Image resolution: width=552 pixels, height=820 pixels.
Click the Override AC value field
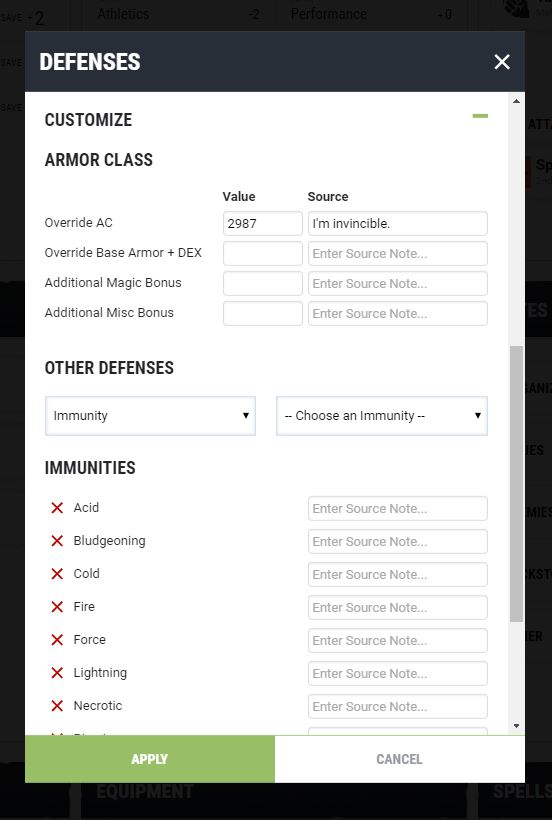[262, 223]
